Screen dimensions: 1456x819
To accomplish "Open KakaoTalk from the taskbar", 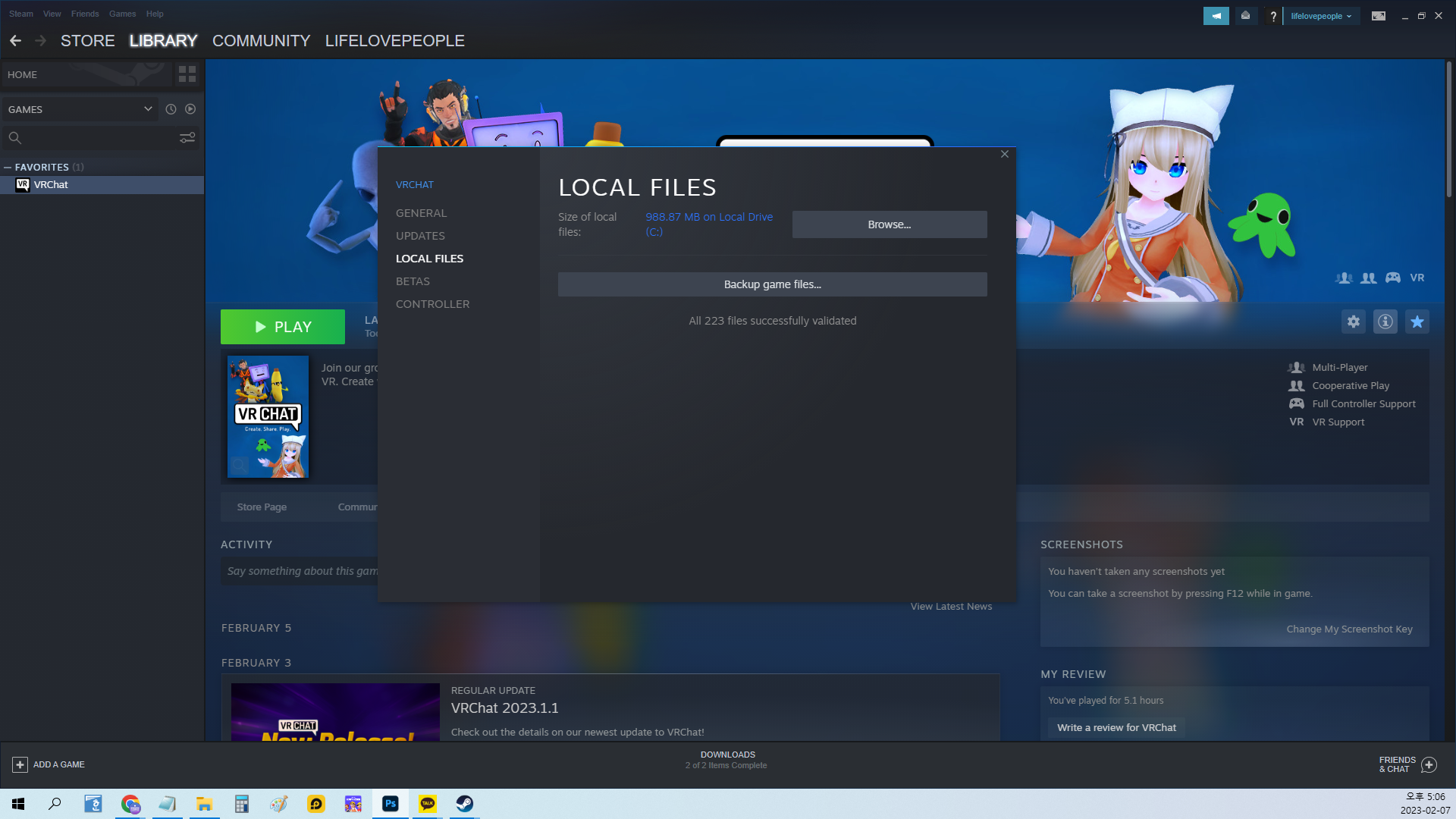I will point(428,804).
